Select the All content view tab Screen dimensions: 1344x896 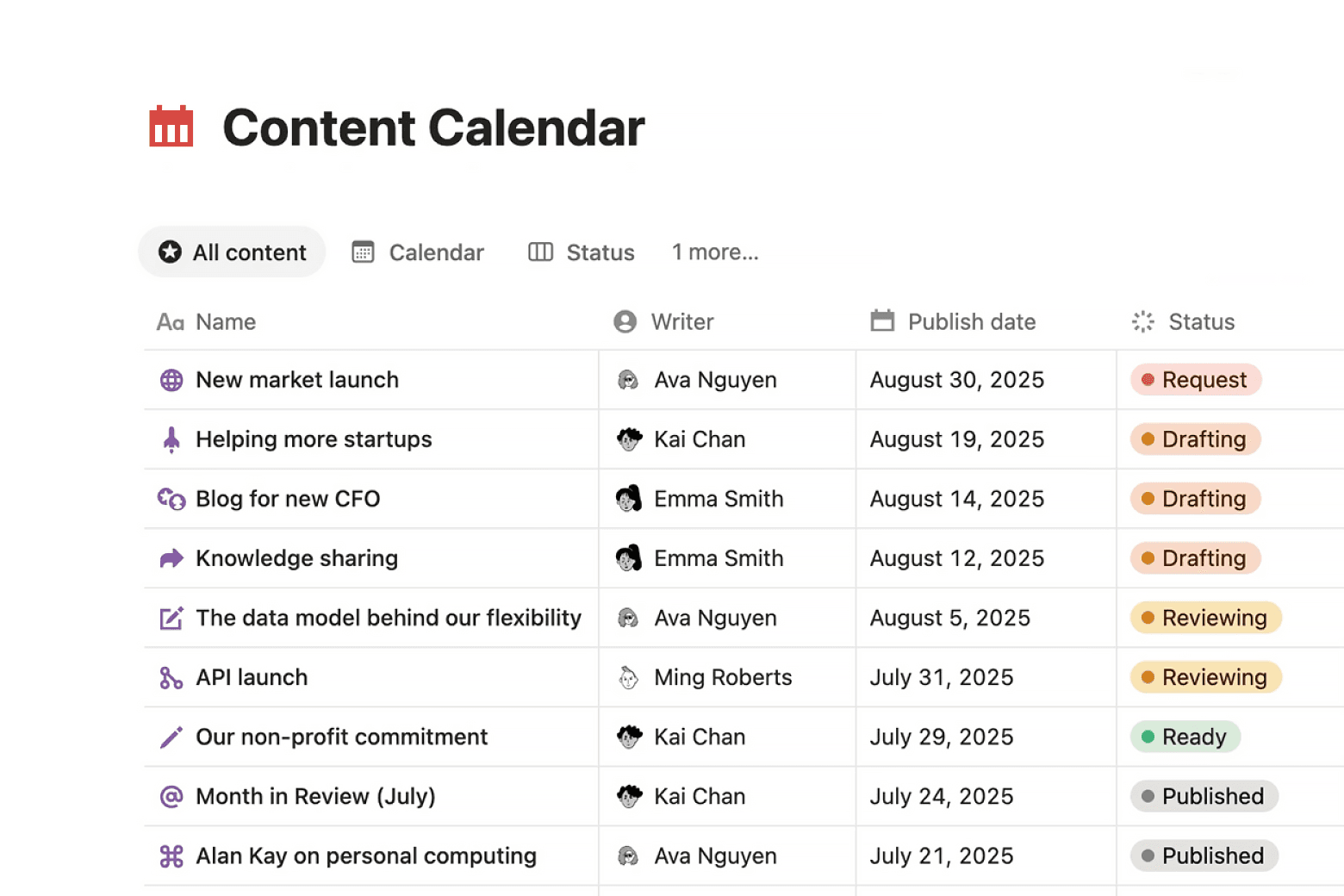[232, 252]
